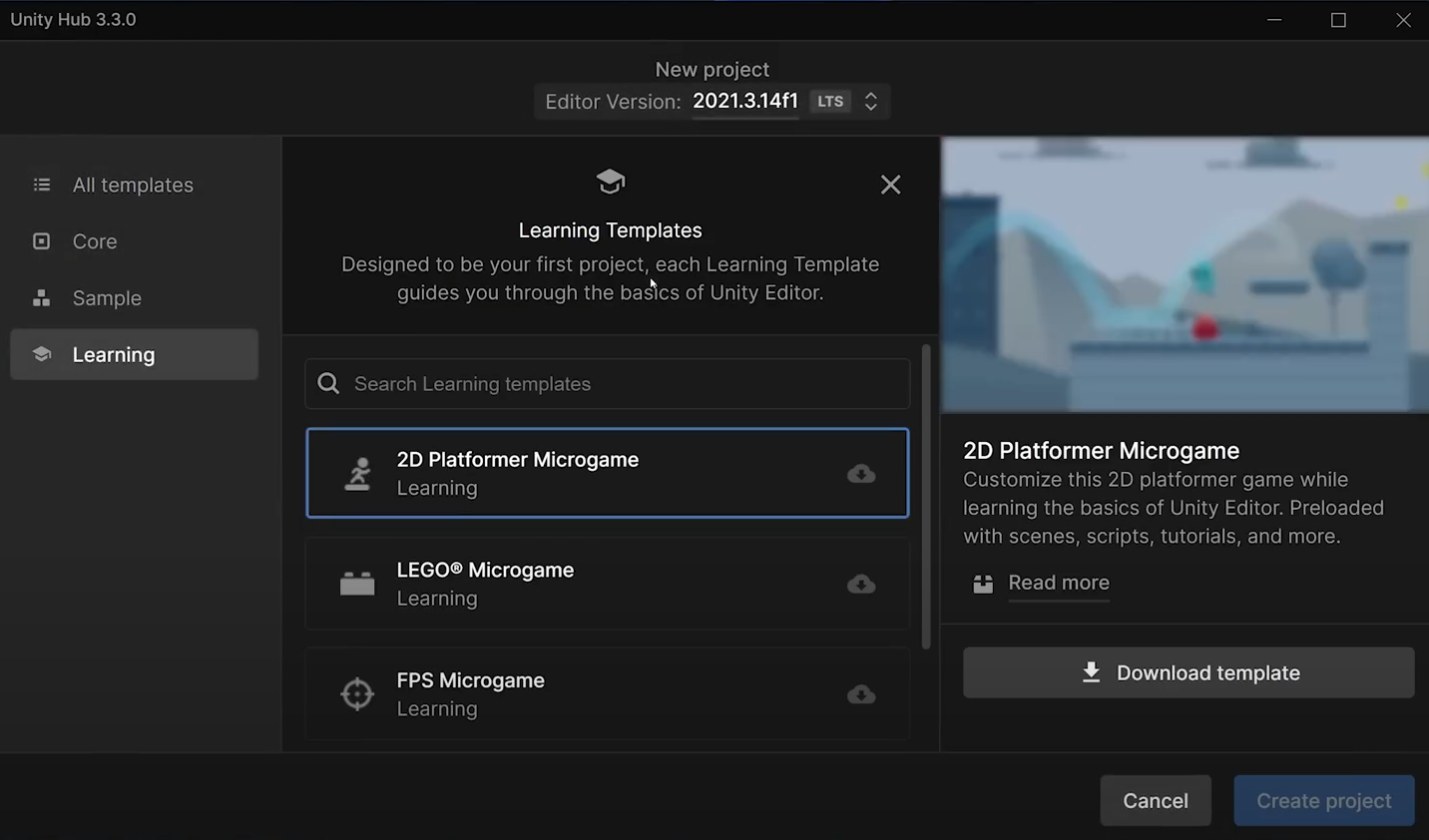Screen dimensions: 1429x840
Task: Click the FPS crosshair icon
Action: (357, 694)
